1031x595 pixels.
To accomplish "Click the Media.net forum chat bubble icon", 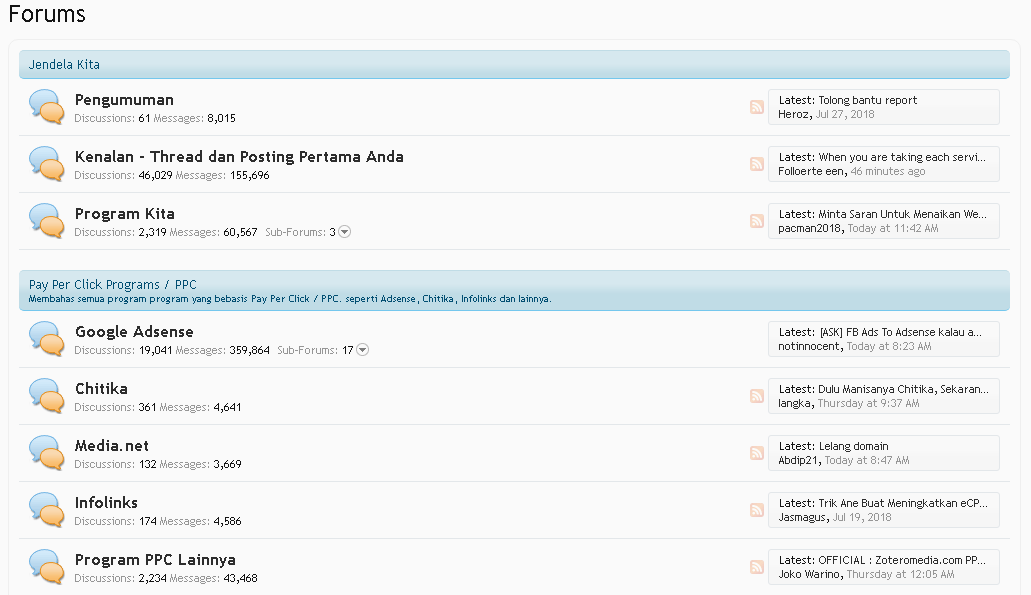I will [47, 453].
